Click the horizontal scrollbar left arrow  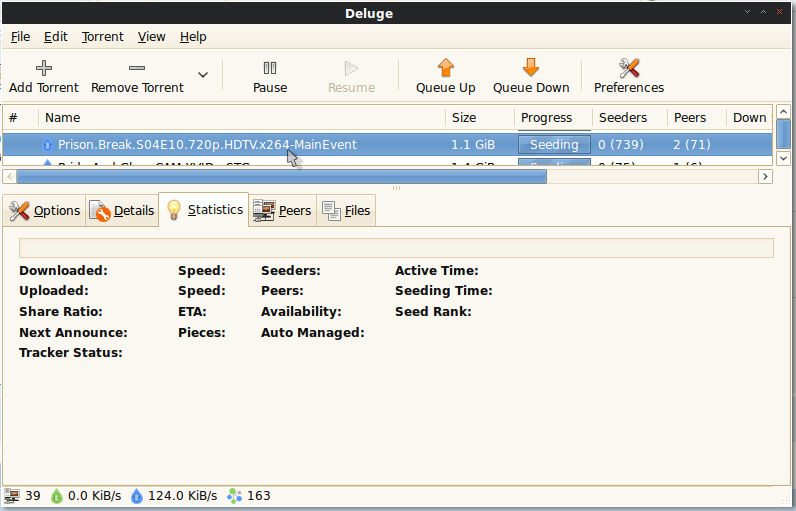tap(10, 177)
